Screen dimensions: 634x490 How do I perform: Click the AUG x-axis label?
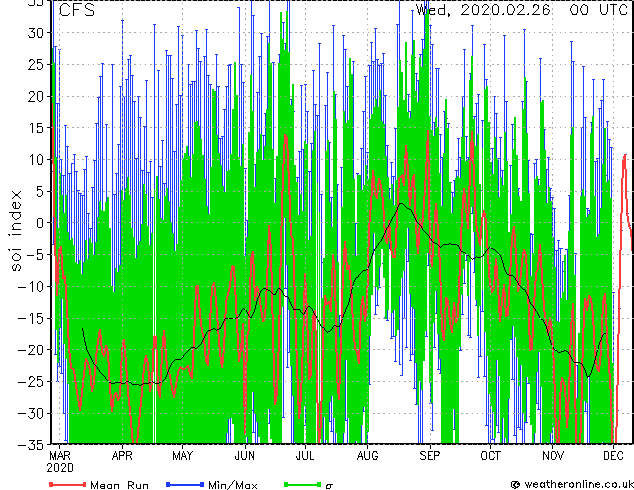tap(367, 456)
